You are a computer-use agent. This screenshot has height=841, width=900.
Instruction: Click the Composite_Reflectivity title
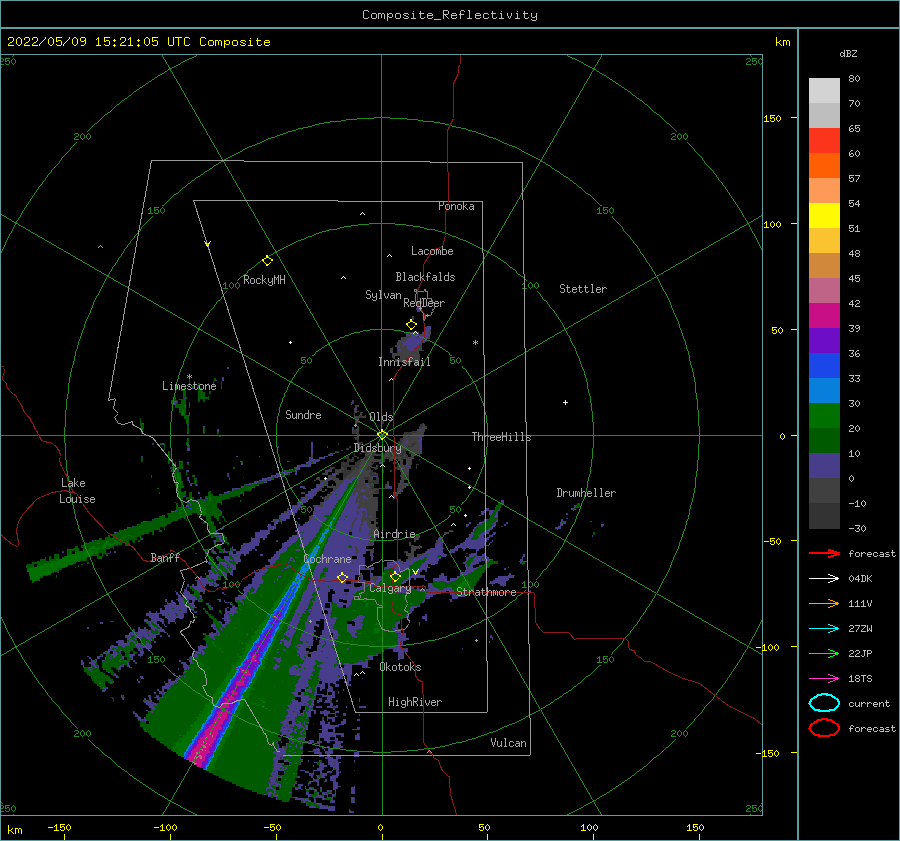[x=450, y=15]
